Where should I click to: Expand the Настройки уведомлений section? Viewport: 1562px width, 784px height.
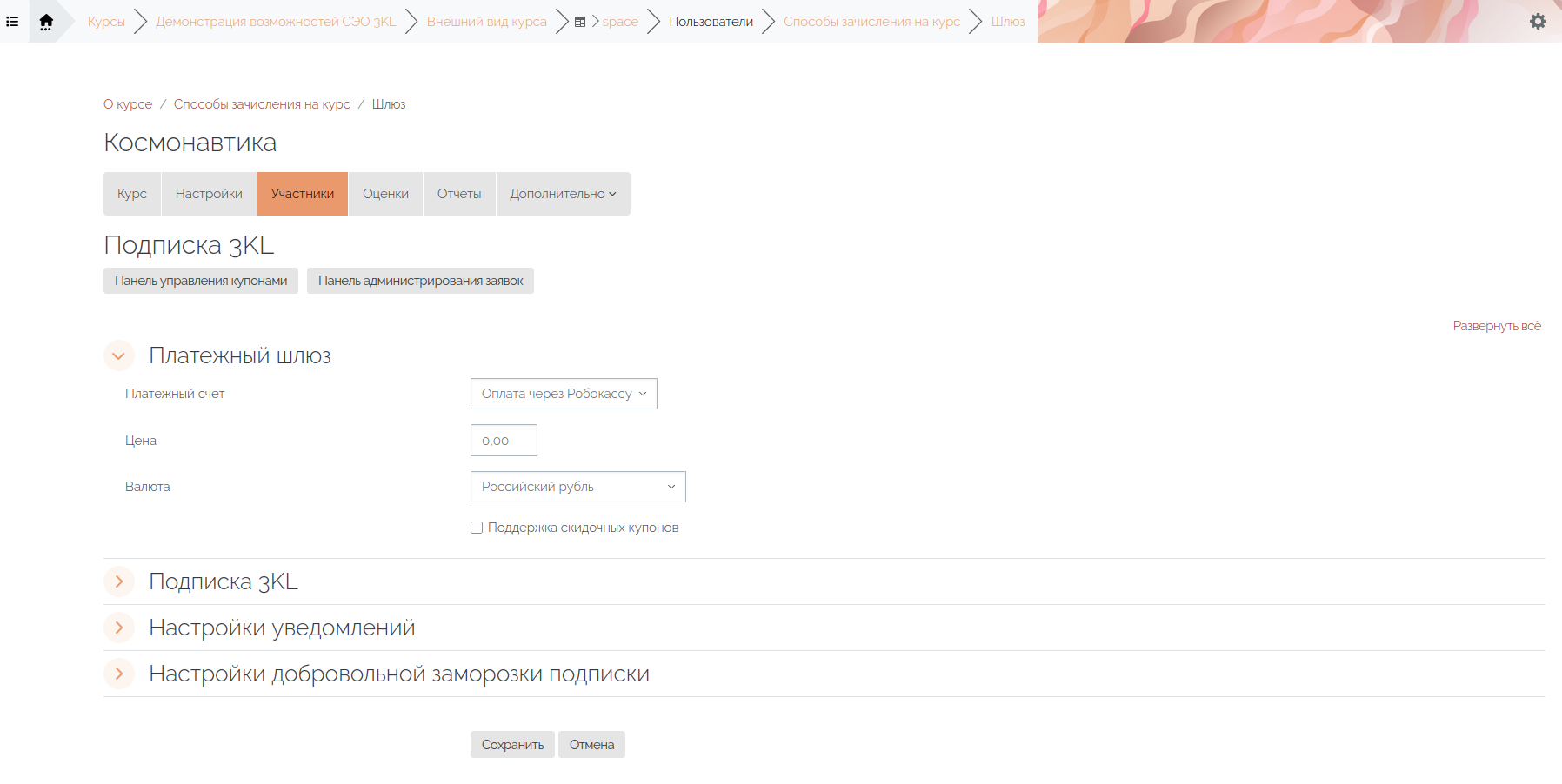click(x=119, y=628)
